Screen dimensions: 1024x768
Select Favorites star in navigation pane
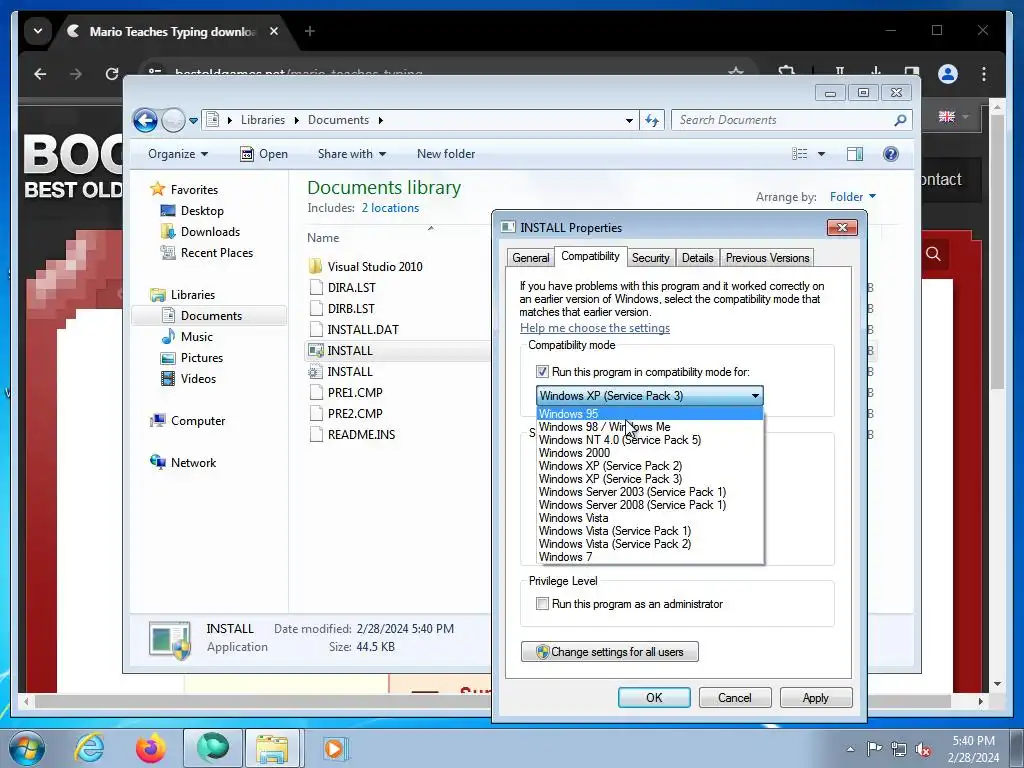pos(157,189)
